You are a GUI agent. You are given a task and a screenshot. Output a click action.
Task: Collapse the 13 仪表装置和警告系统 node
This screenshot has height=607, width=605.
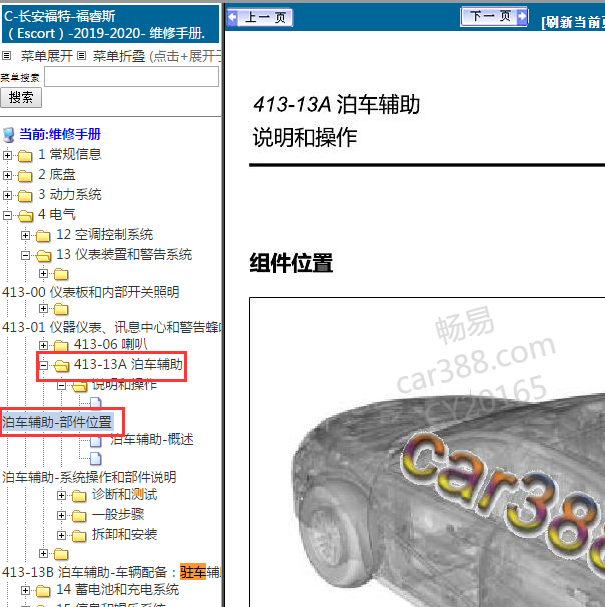[25, 255]
